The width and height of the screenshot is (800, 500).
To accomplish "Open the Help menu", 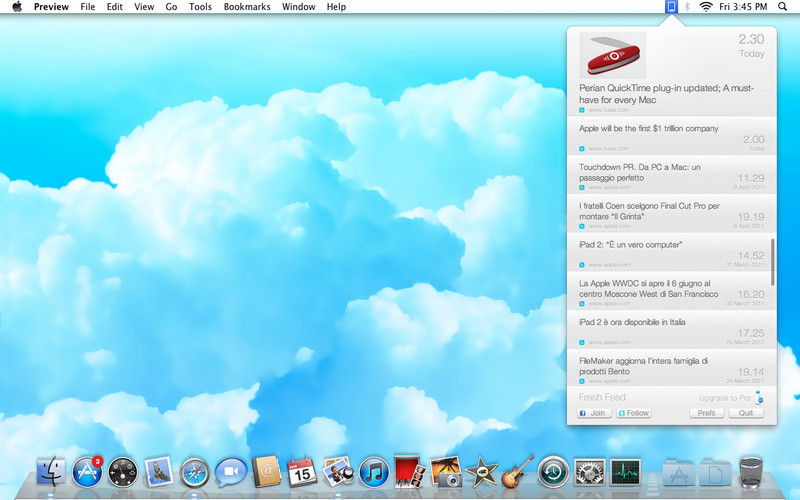I will coord(336,7).
